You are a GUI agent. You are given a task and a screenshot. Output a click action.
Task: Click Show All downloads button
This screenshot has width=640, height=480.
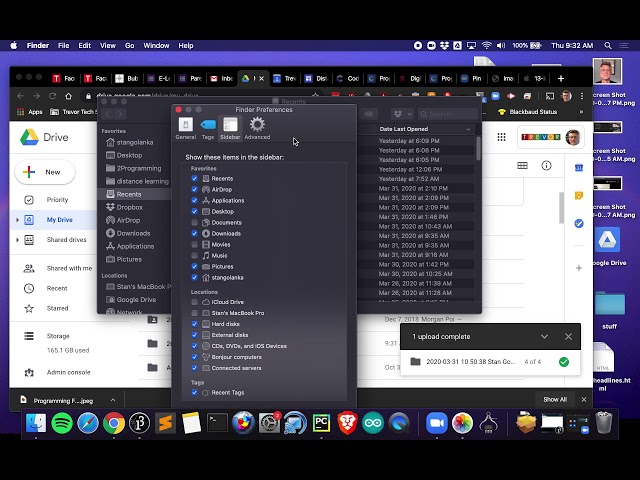(555, 400)
